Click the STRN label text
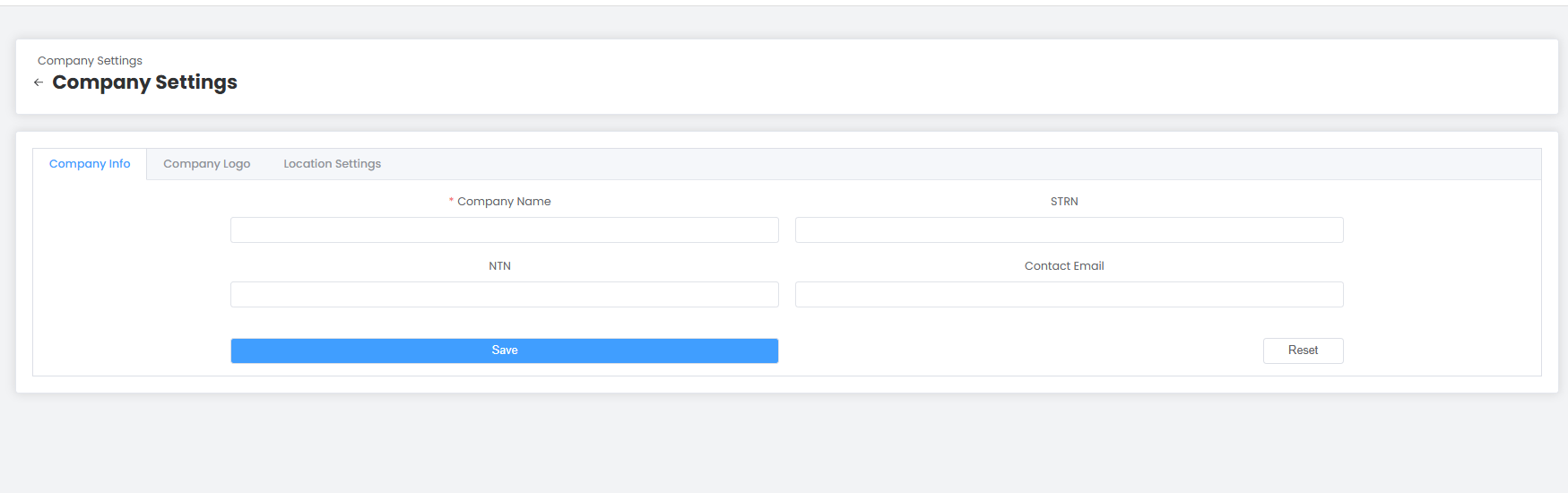Image resolution: width=1568 pixels, height=493 pixels. point(1064,202)
